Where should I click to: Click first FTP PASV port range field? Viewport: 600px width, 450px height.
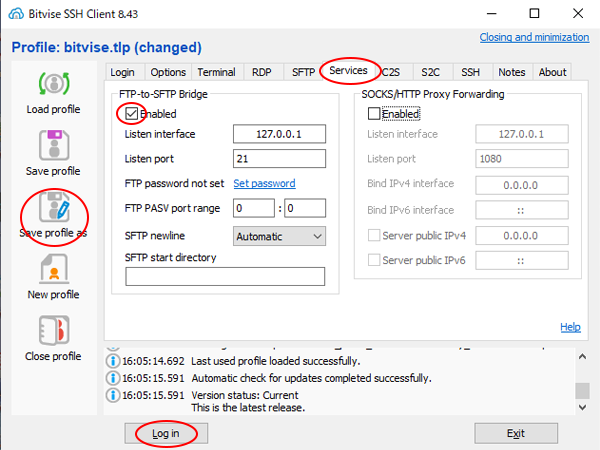(x=254, y=208)
